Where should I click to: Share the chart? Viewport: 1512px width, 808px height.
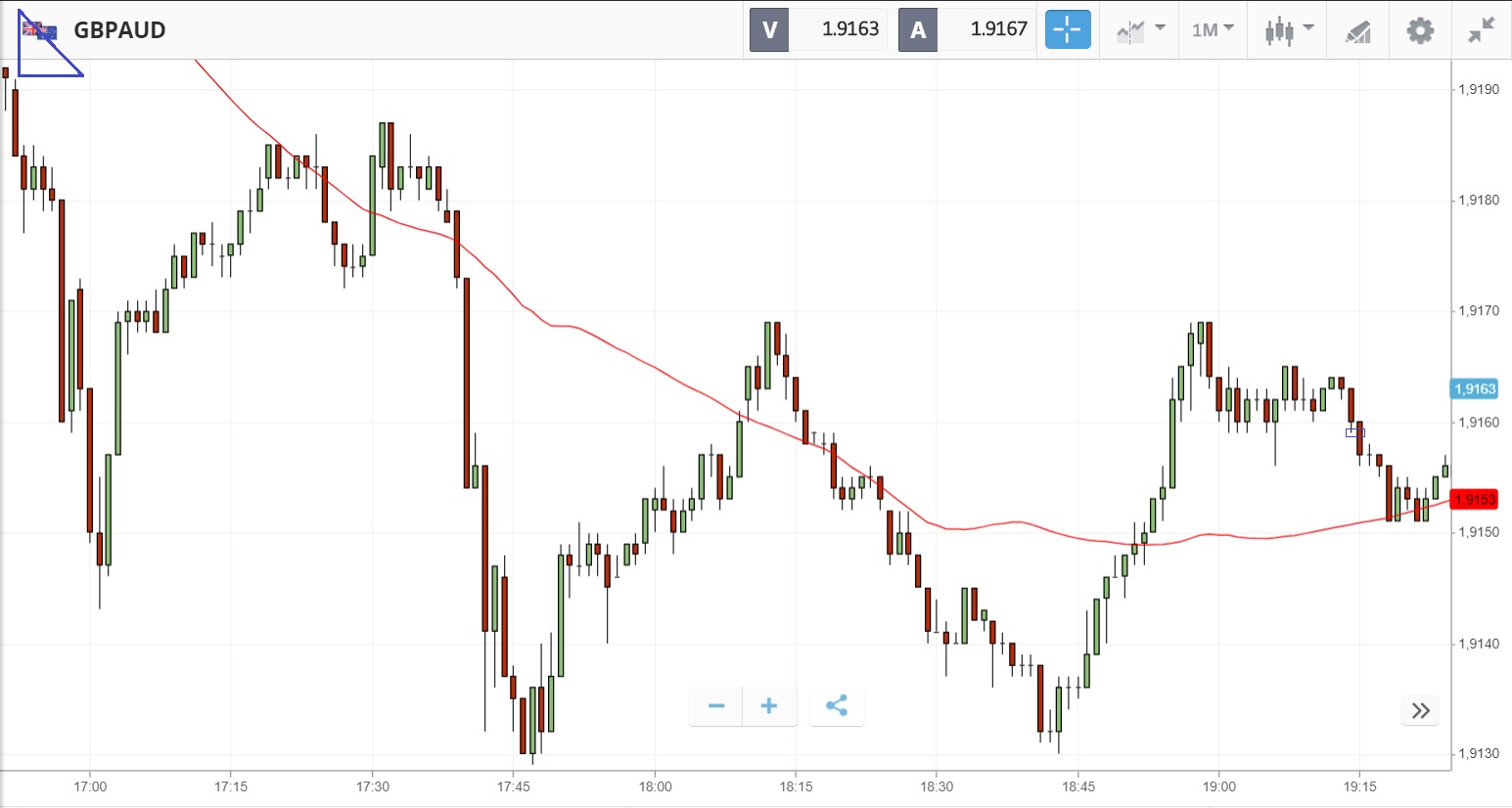[837, 705]
